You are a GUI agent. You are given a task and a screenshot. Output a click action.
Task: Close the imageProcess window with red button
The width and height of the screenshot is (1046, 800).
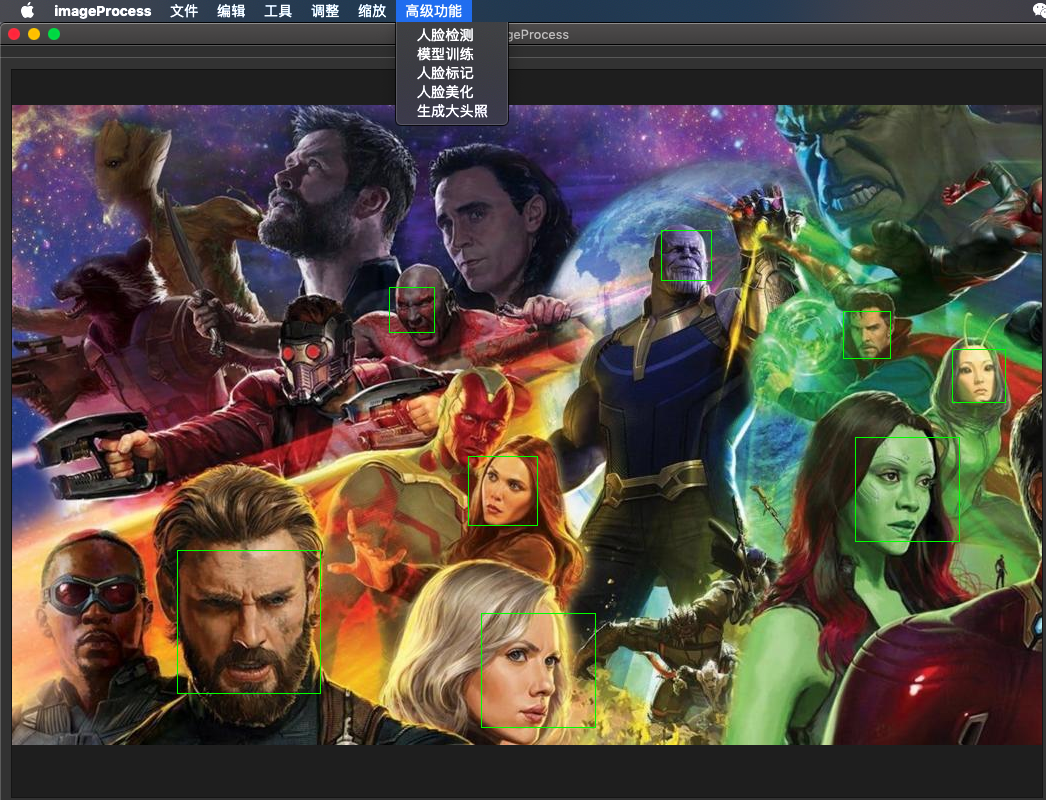coord(14,34)
